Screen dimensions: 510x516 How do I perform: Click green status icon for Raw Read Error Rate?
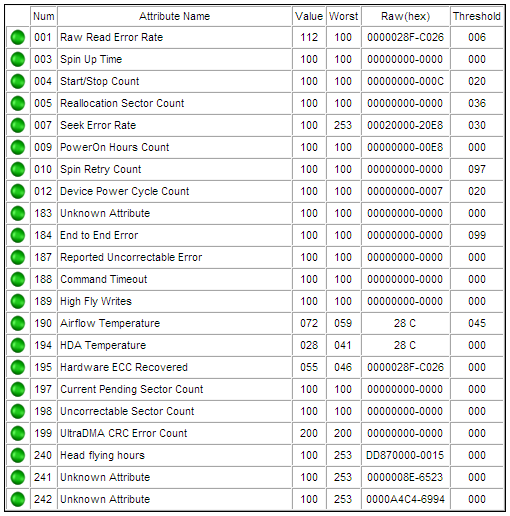pyautogui.click(x=18, y=37)
